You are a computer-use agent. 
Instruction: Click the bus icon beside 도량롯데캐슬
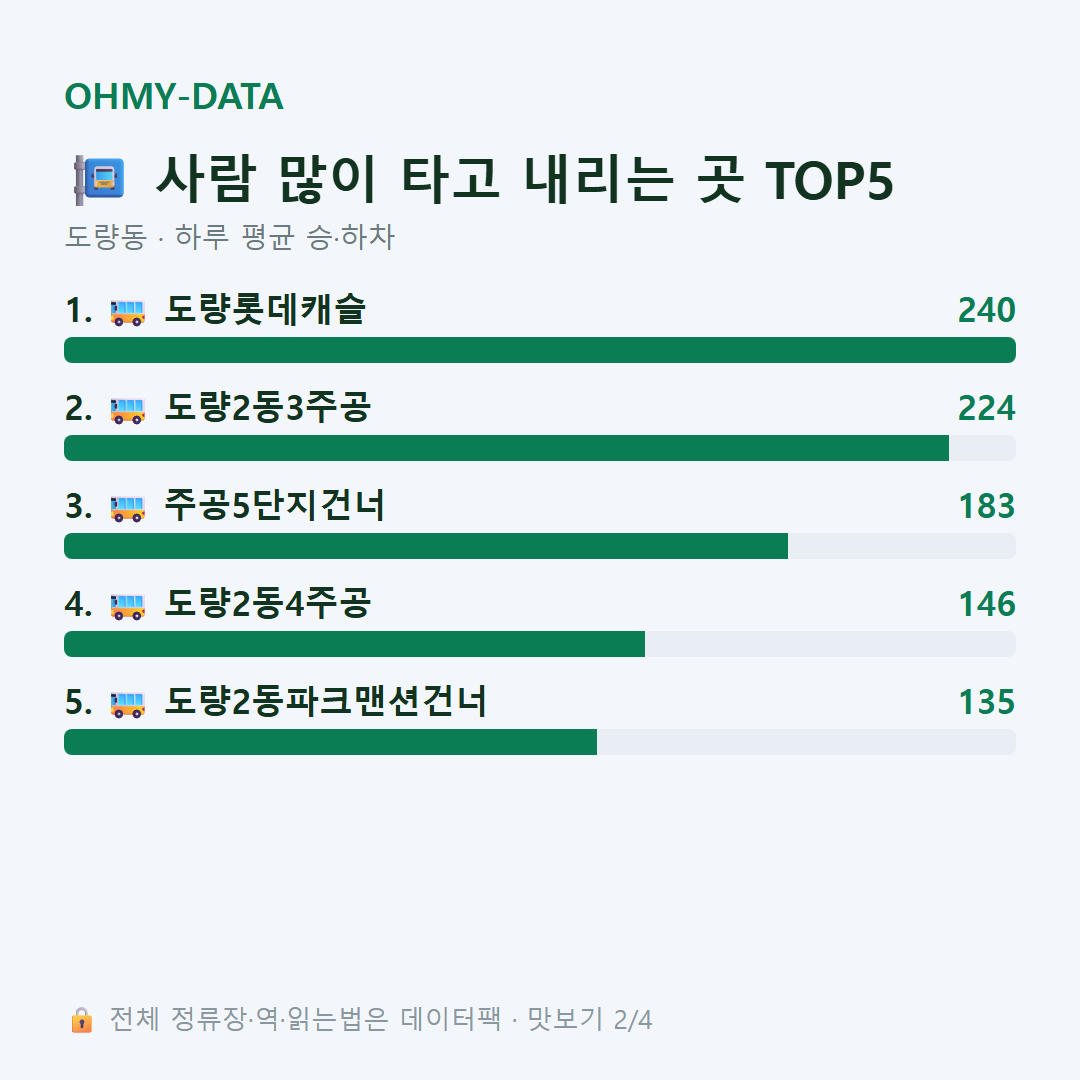[x=127, y=312]
